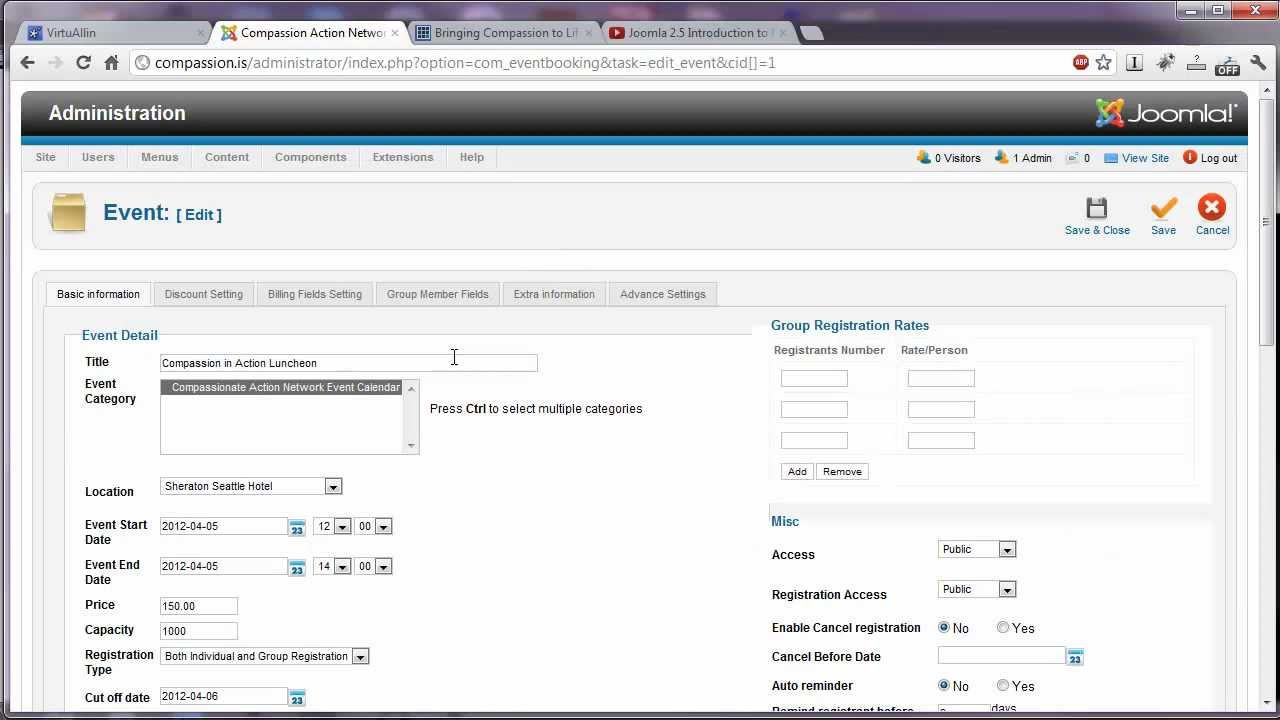Open the Content menu

point(227,157)
